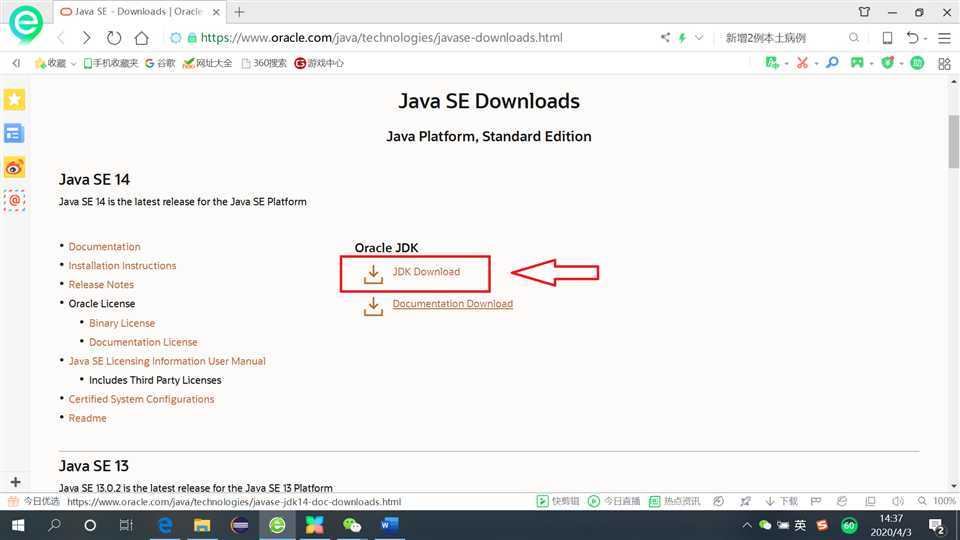Open WeChat from the taskbar
This screenshot has height=540, width=960.
click(351, 525)
